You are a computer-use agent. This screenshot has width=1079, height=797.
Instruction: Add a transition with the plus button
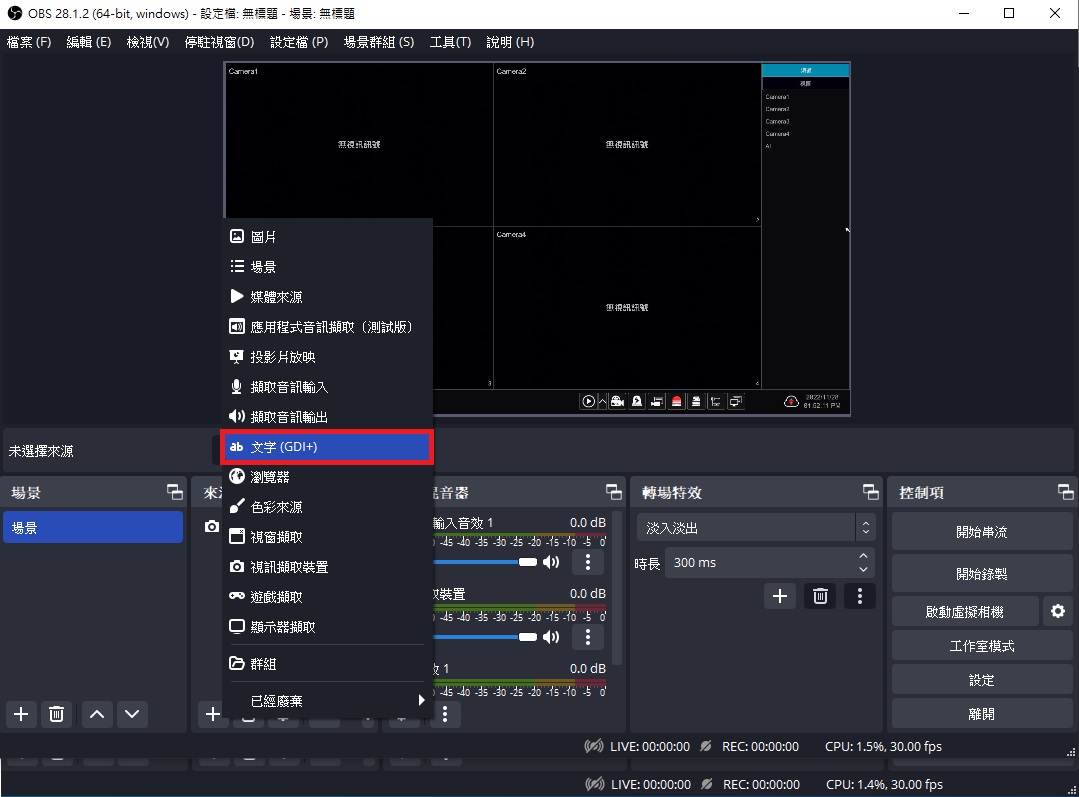tap(780, 596)
